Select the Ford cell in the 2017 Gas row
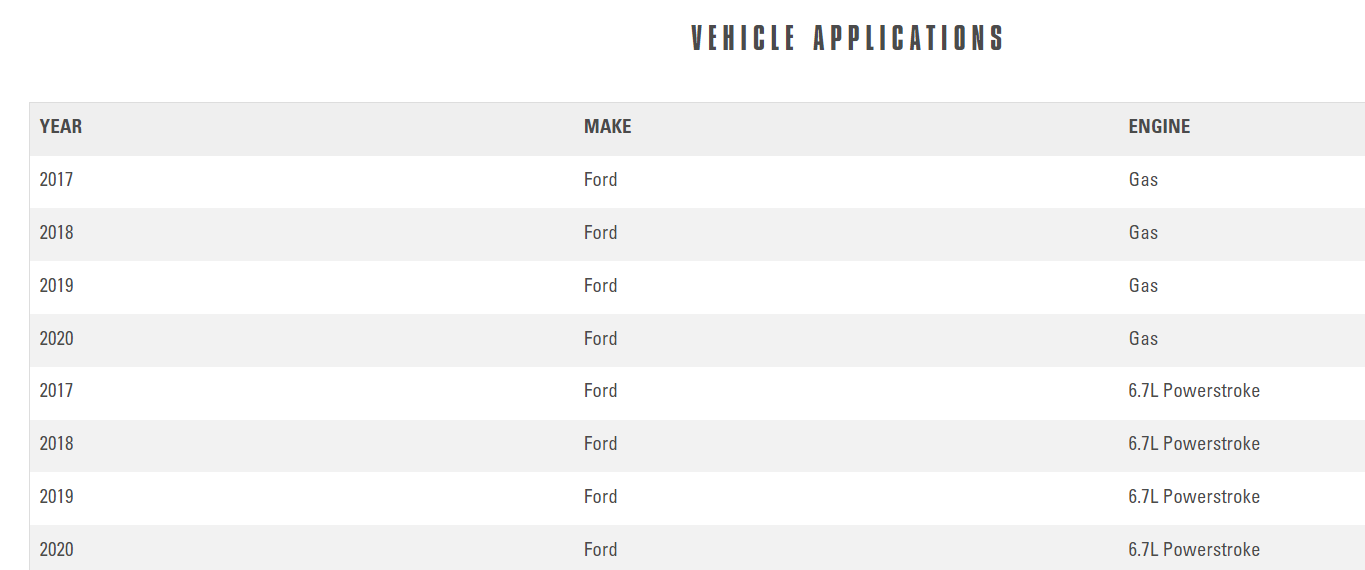1365x570 pixels. pyautogui.click(x=601, y=180)
